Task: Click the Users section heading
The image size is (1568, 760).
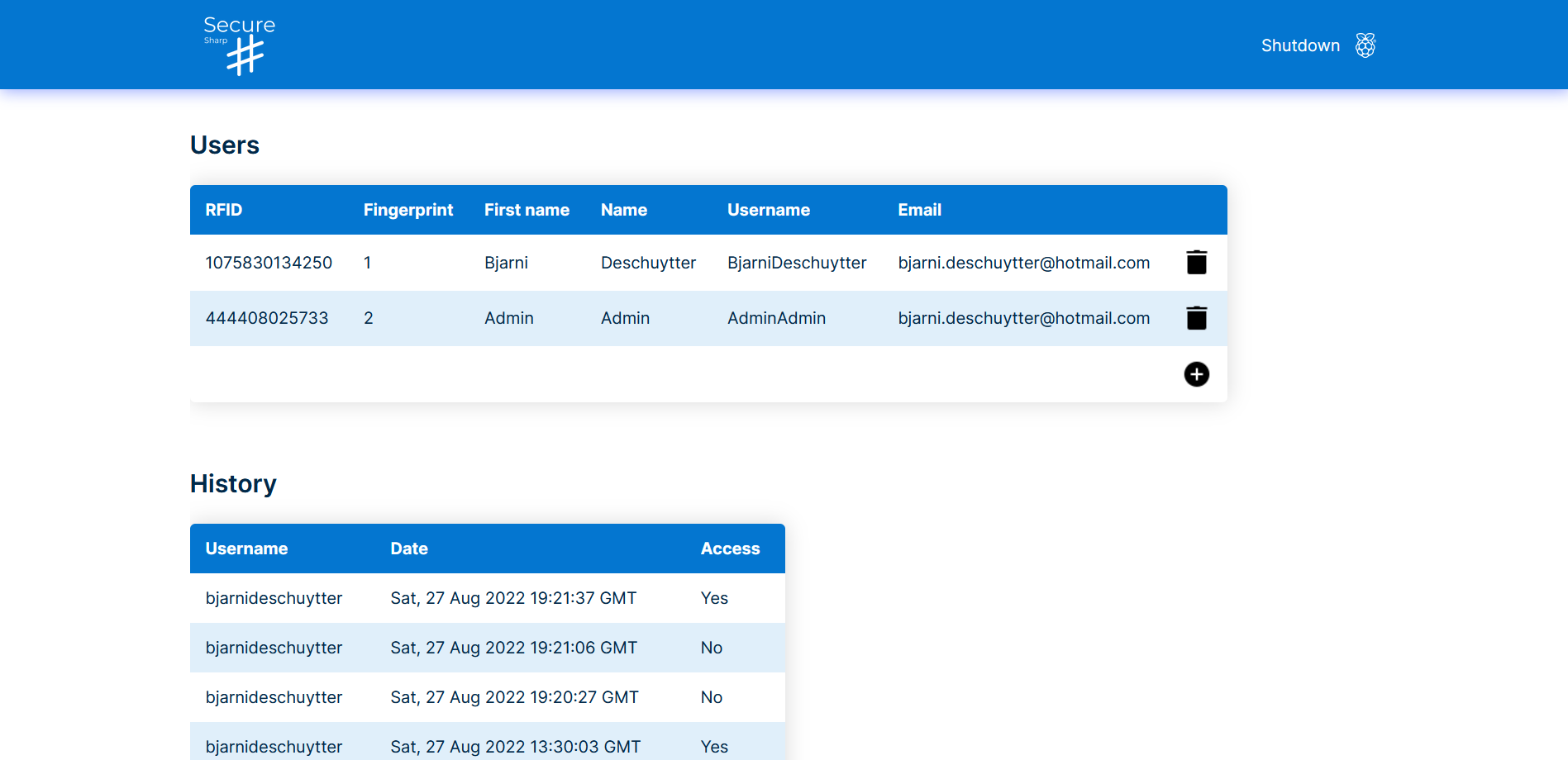Action: point(225,145)
